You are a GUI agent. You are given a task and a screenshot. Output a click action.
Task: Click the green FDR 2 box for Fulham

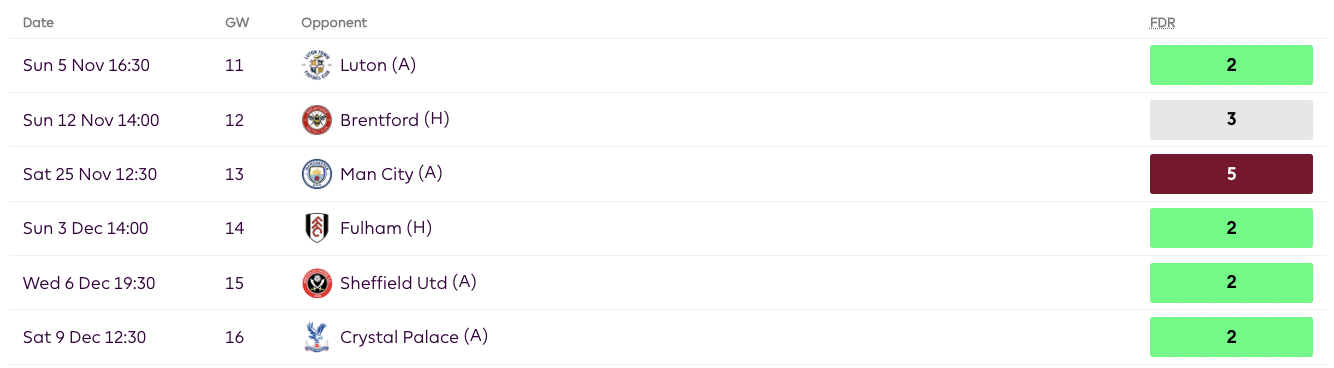[x=1231, y=228]
